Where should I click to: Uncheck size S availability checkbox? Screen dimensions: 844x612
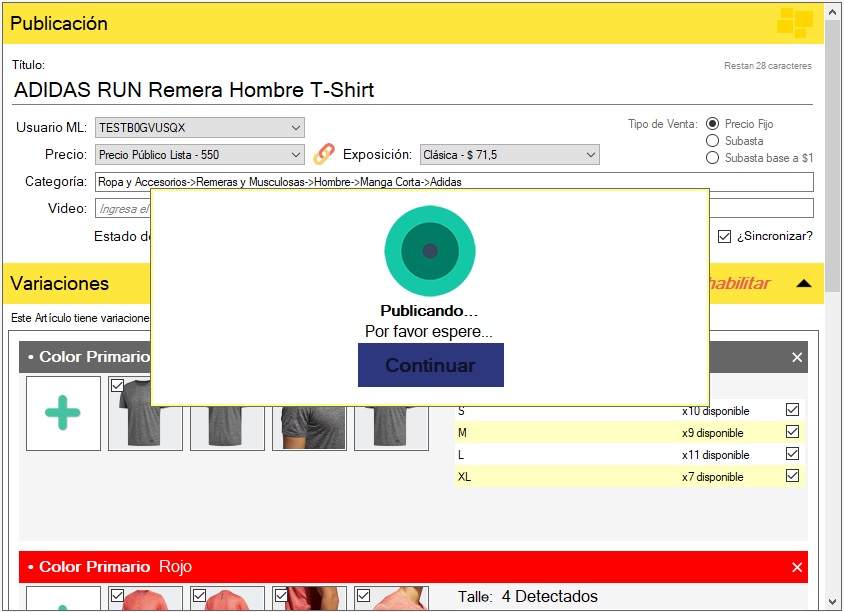[792, 410]
